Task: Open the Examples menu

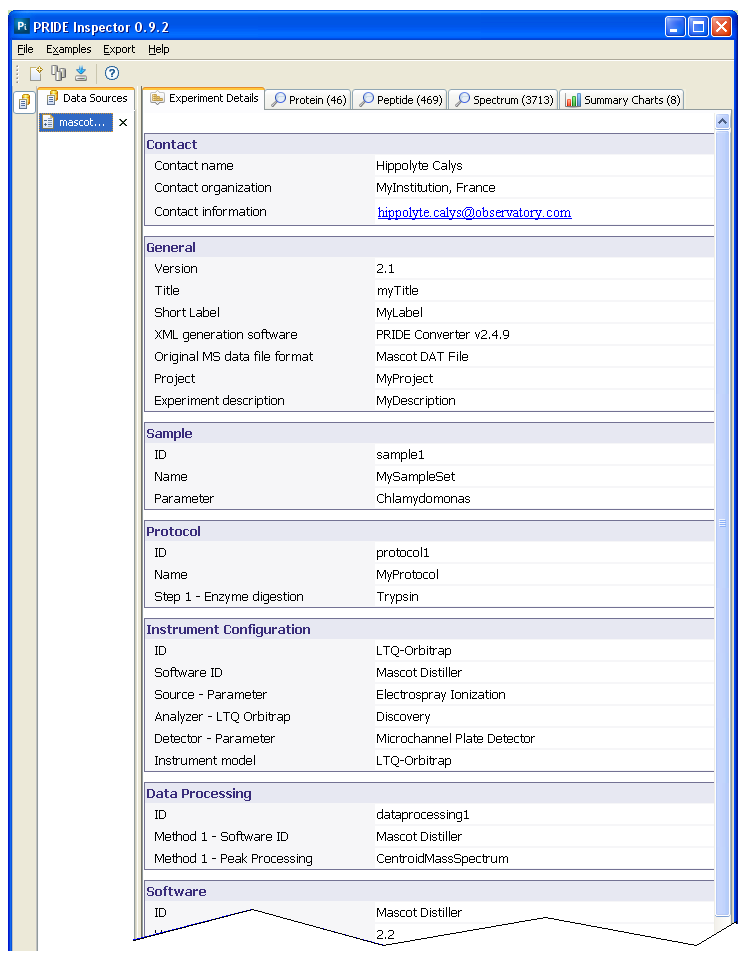Action: (x=68, y=49)
